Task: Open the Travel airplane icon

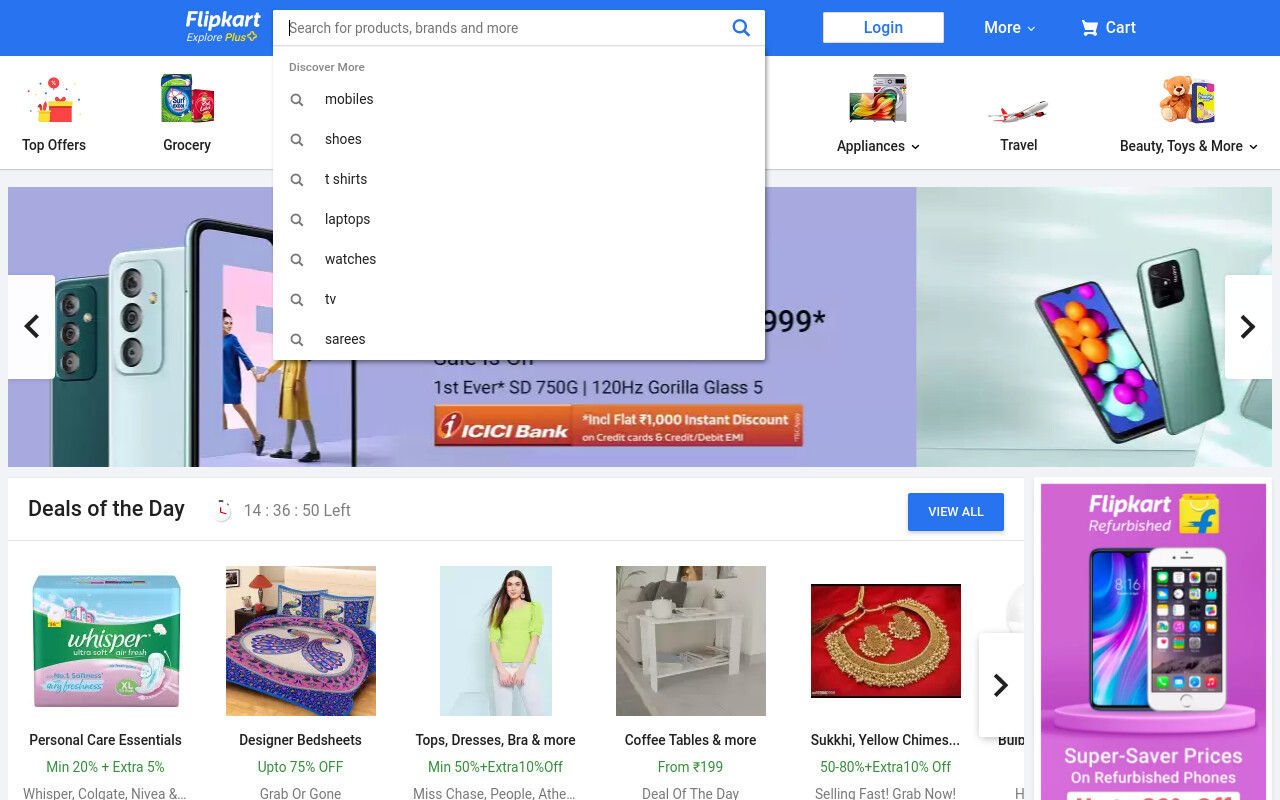Action: [1018, 111]
